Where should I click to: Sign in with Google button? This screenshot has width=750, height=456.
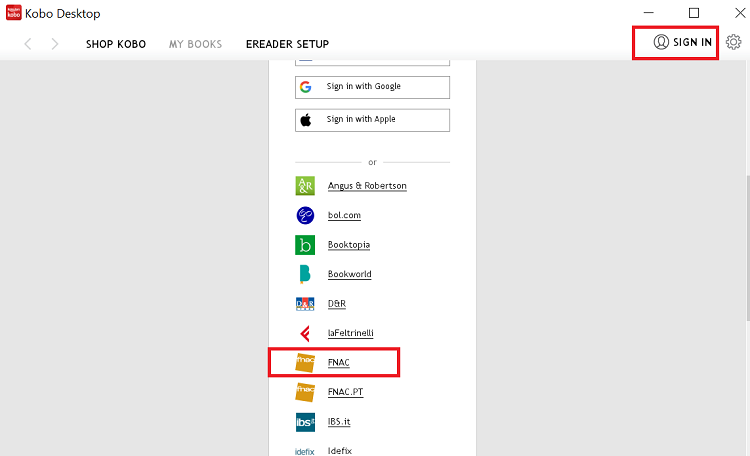[372, 87]
